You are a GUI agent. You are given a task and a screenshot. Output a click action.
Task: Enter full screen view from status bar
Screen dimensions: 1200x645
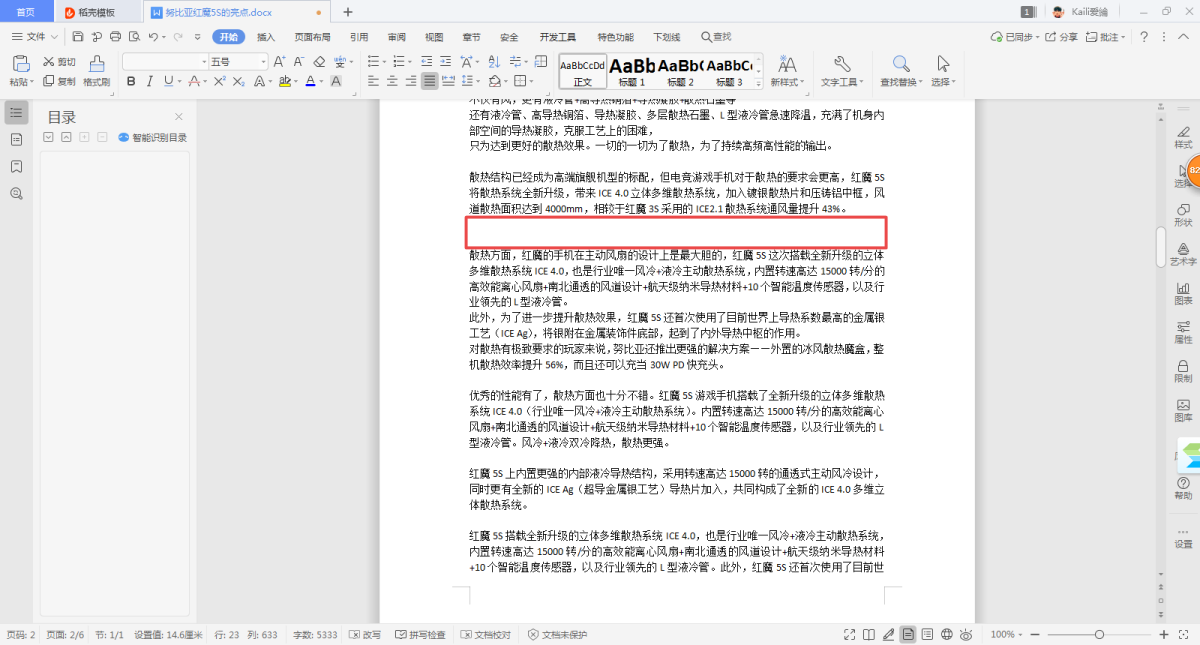849,634
